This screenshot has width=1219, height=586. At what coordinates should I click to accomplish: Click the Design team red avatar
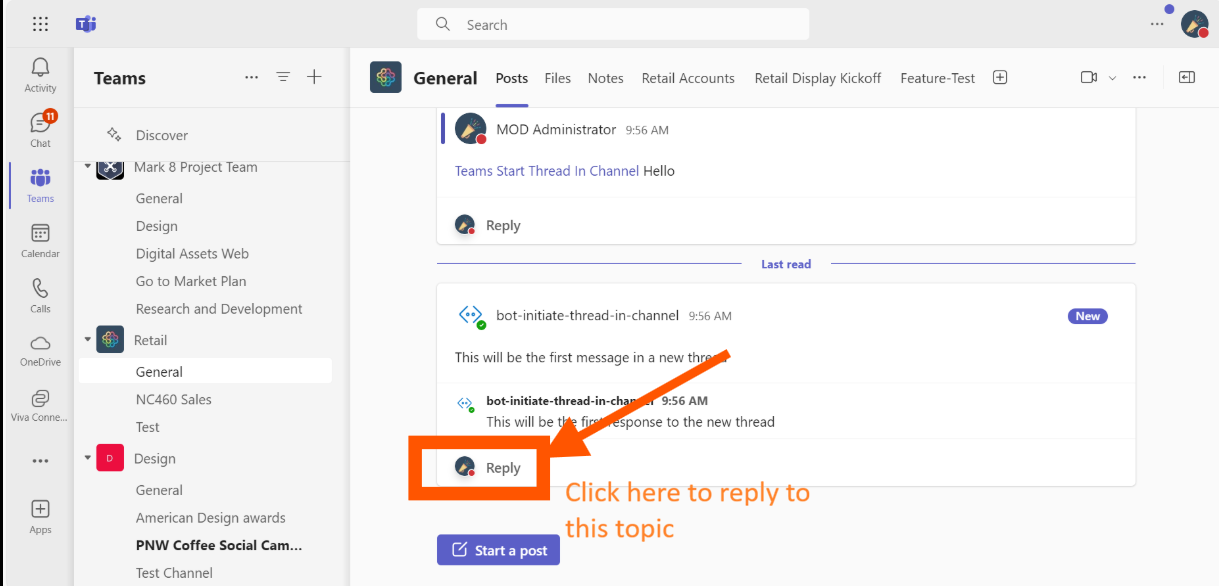point(110,458)
